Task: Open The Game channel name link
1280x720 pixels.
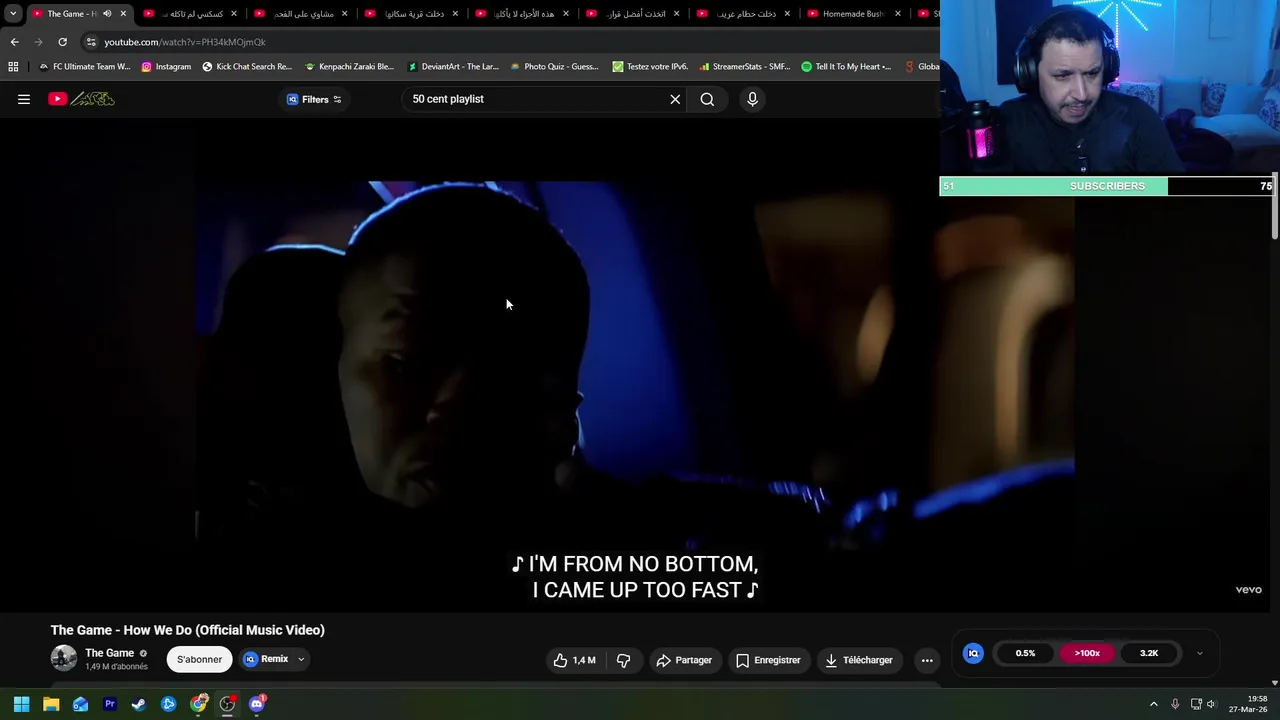Action: point(109,653)
